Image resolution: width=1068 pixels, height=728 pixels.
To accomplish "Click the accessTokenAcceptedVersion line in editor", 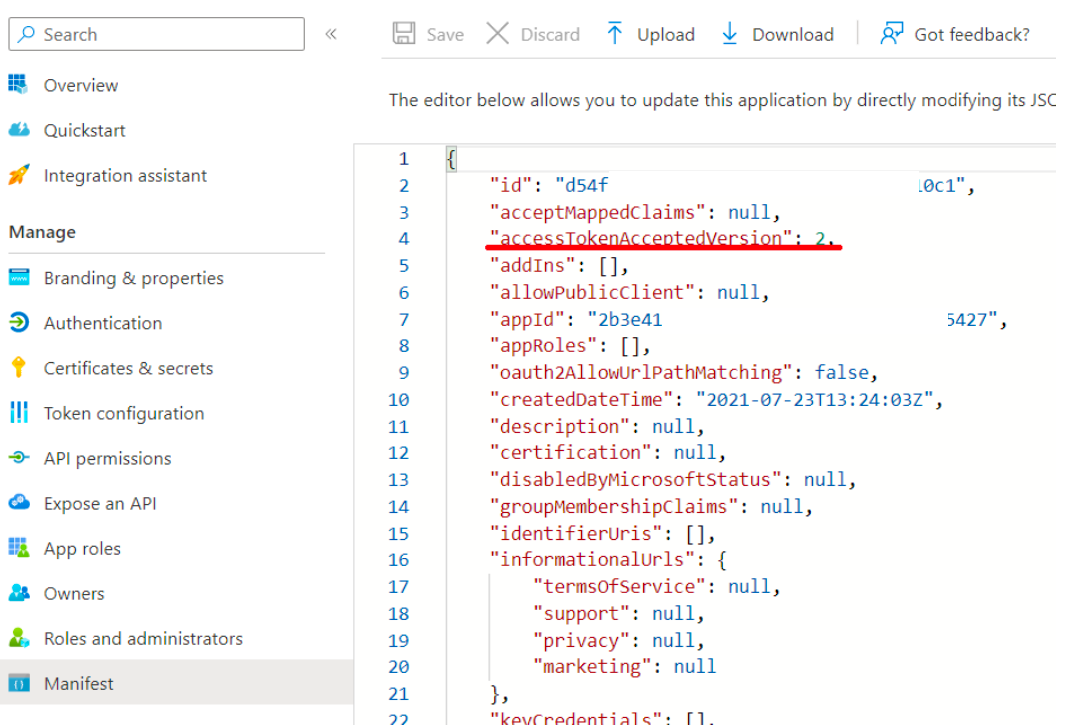I will click(661, 238).
